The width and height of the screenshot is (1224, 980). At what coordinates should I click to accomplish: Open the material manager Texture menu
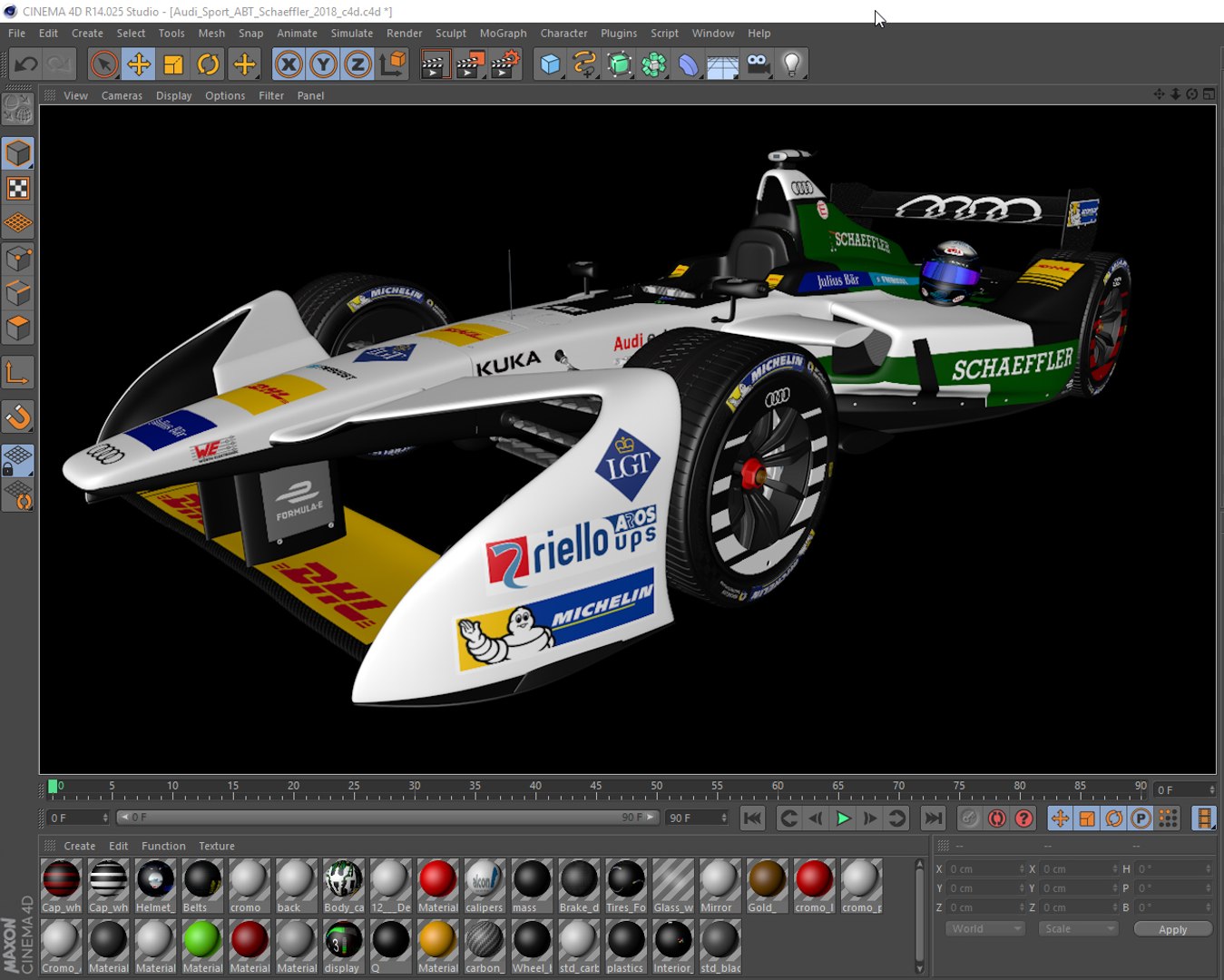pos(216,847)
